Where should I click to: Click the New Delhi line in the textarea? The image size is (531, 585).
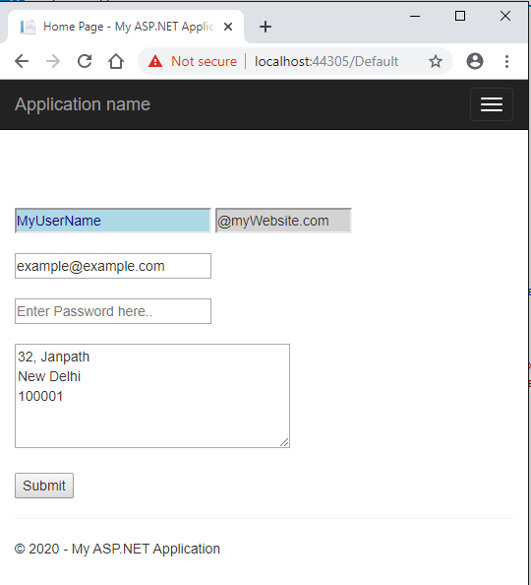click(49, 376)
